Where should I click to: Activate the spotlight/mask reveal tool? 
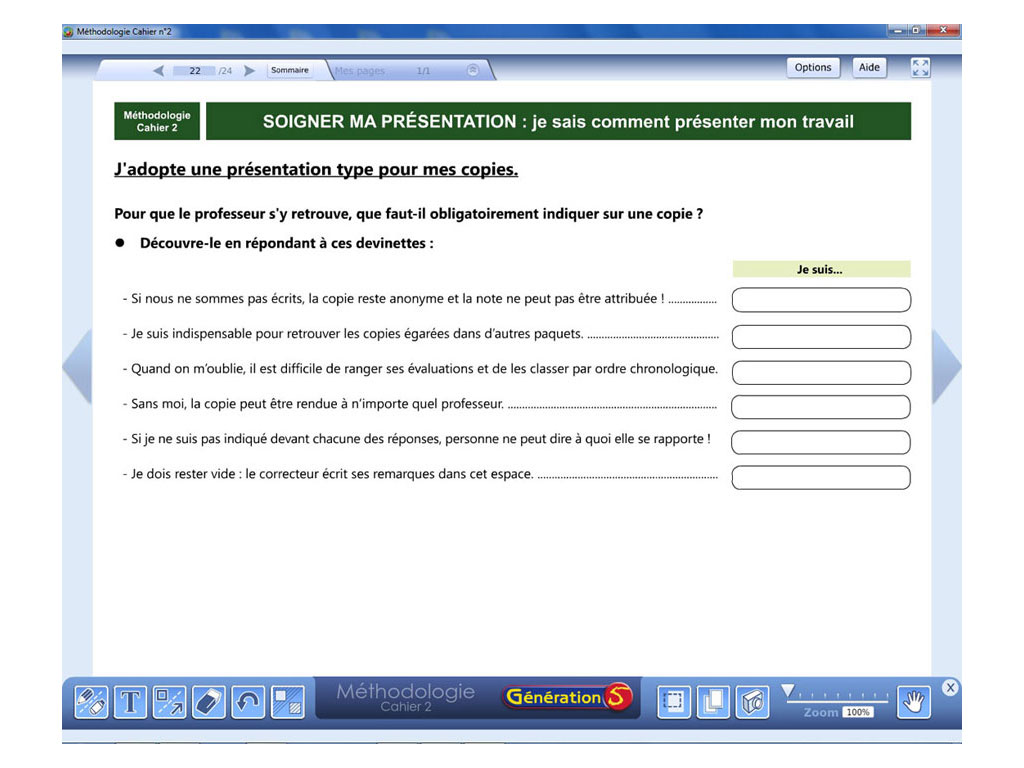tap(288, 701)
